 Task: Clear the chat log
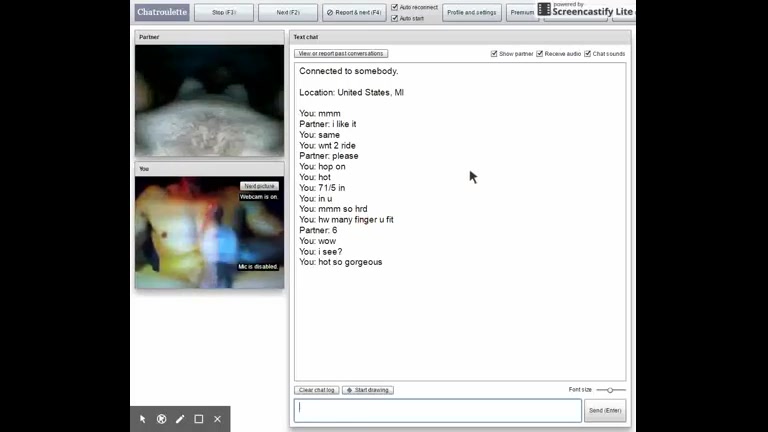[316, 390]
